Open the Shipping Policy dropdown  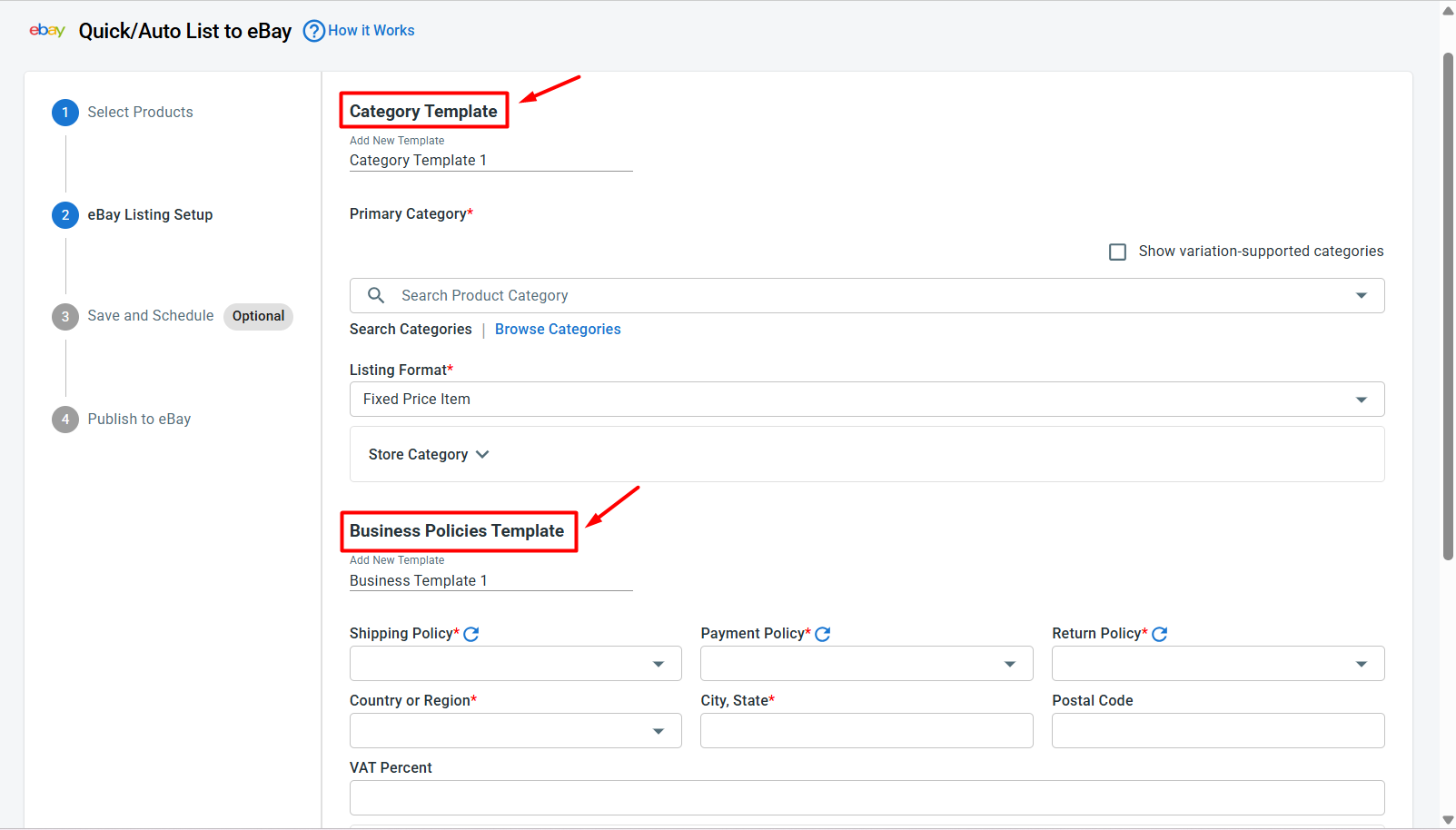coord(516,664)
